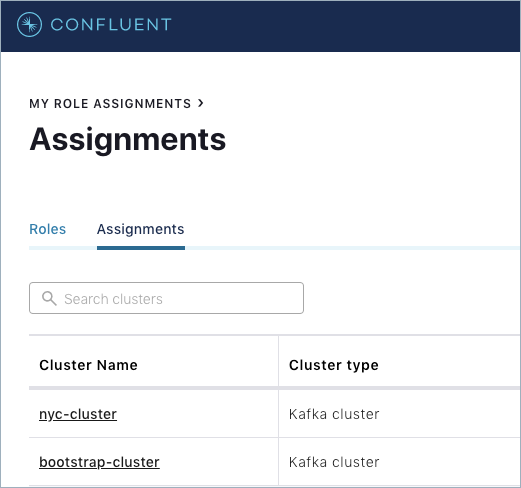Screen dimensions: 521x488
Task: Click the blue underline beneath Assignments tab
Action: 141,248
